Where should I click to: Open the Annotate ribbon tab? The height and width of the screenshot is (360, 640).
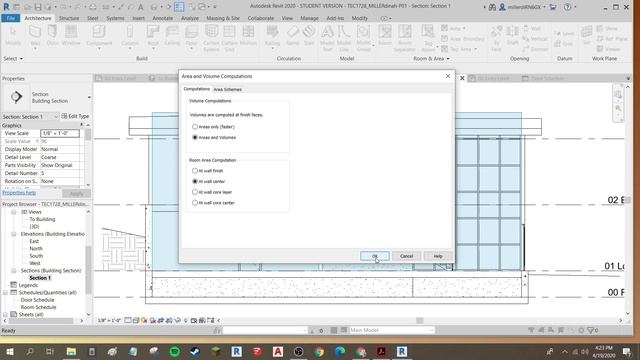pyautogui.click(x=162, y=18)
